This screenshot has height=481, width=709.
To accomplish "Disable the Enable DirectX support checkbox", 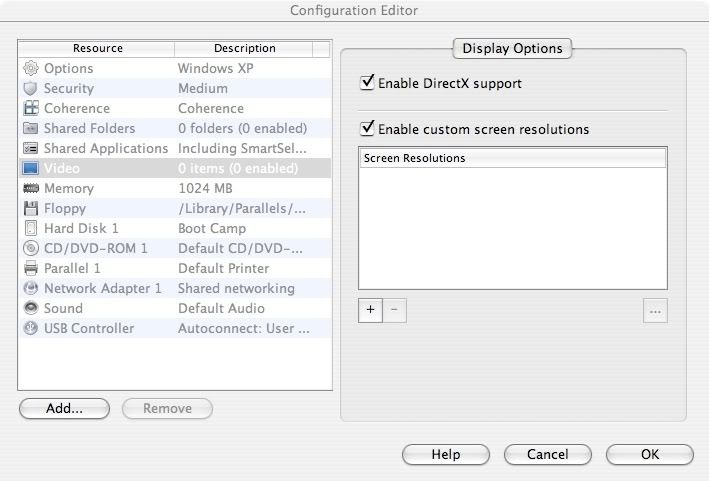I will [367, 83].
